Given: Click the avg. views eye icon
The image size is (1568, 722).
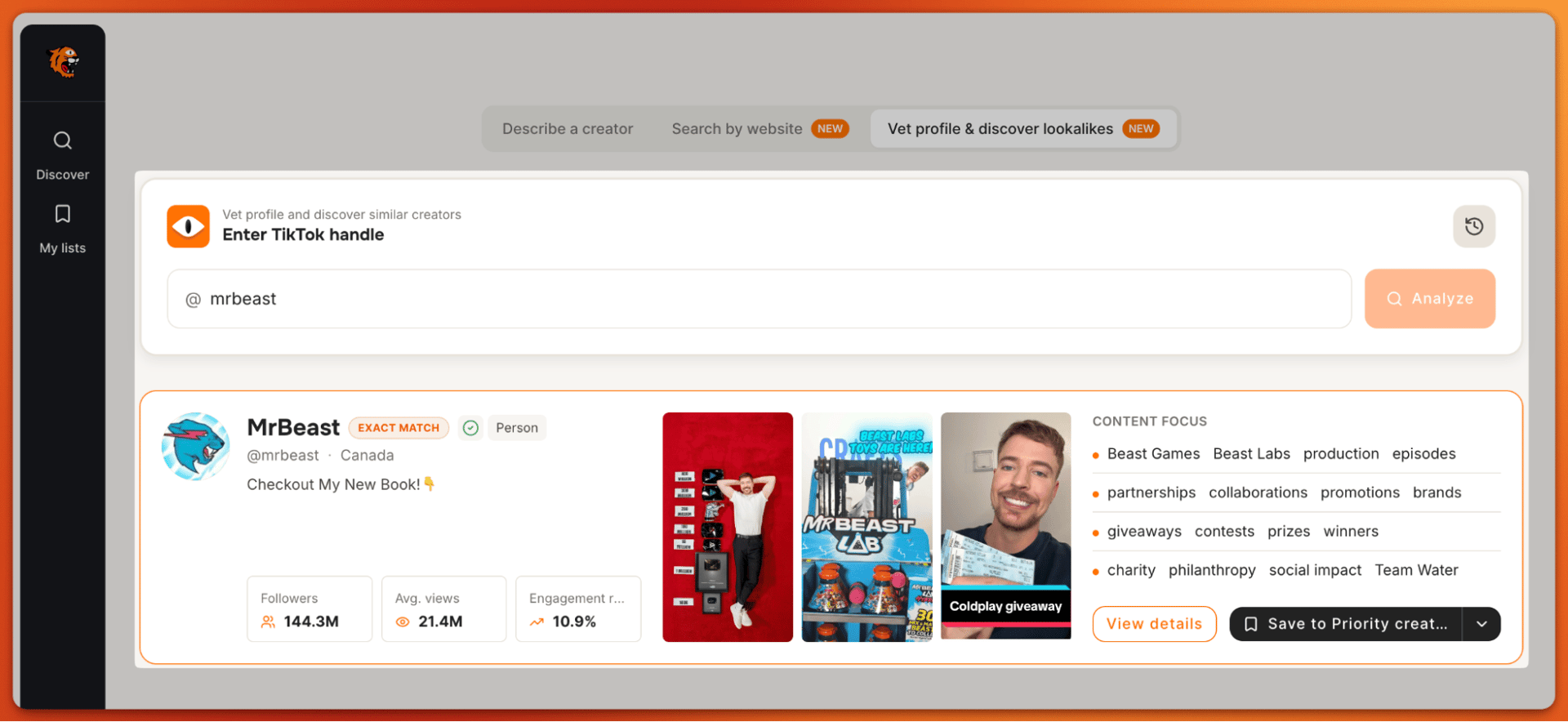Looking at the screenshot, I should [x=403, y=622].
